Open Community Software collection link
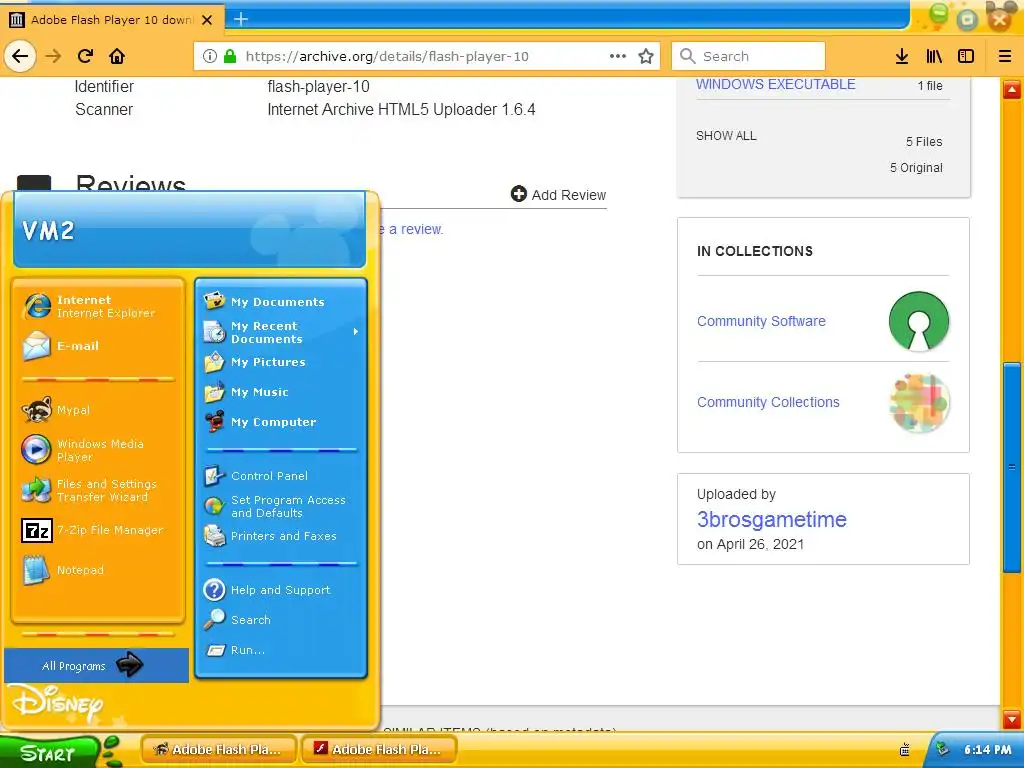Viewport: 1024px width, 768px height. (761, 321)
